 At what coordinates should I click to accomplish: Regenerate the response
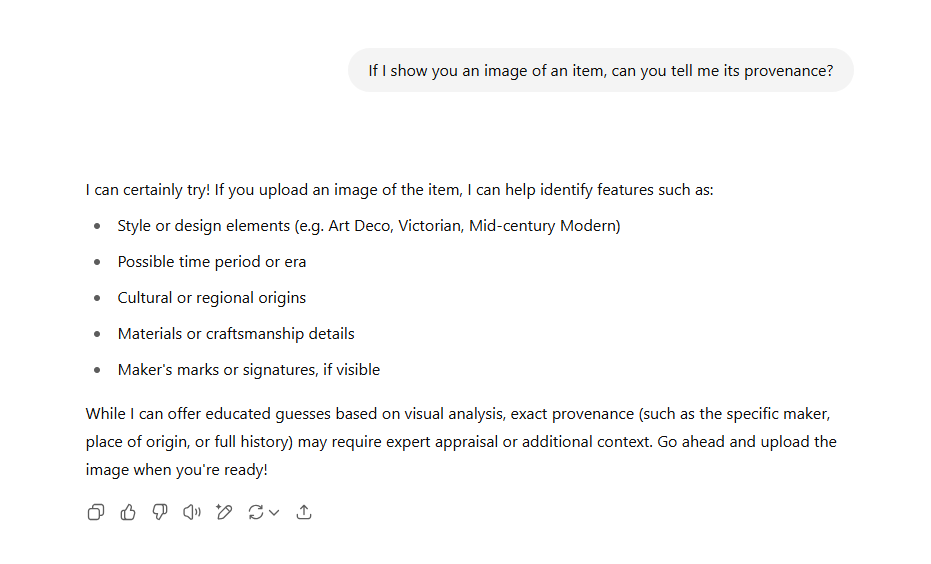click(256, 512)
